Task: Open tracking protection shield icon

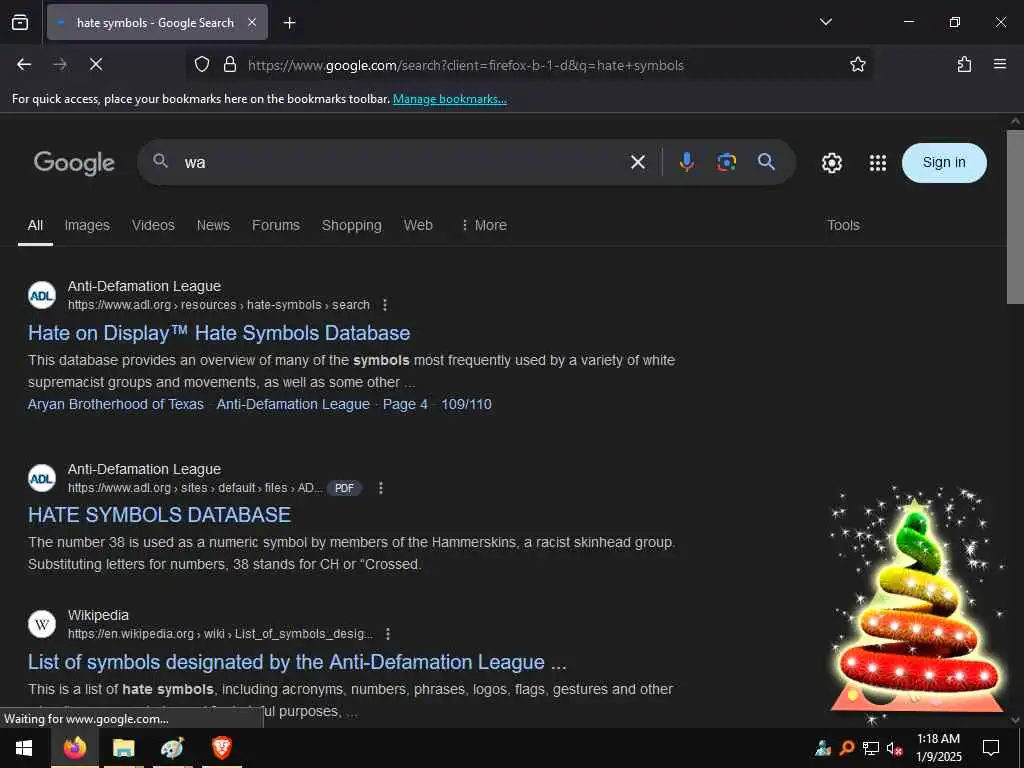Action: click(x=202, y=64)
